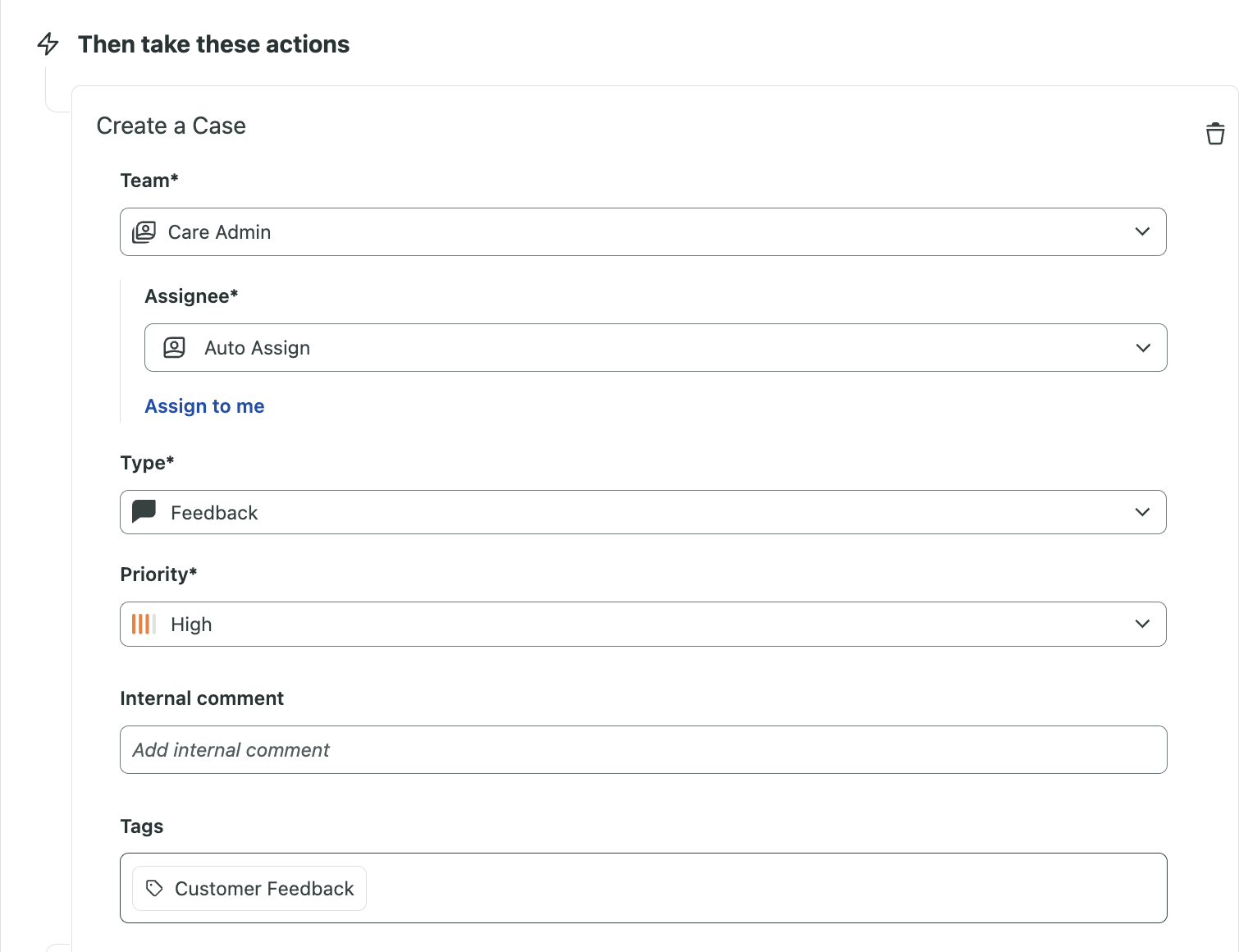This screenshot has height=952, width=1239.
Task: Click the Internal comment label
Action: 202,698
